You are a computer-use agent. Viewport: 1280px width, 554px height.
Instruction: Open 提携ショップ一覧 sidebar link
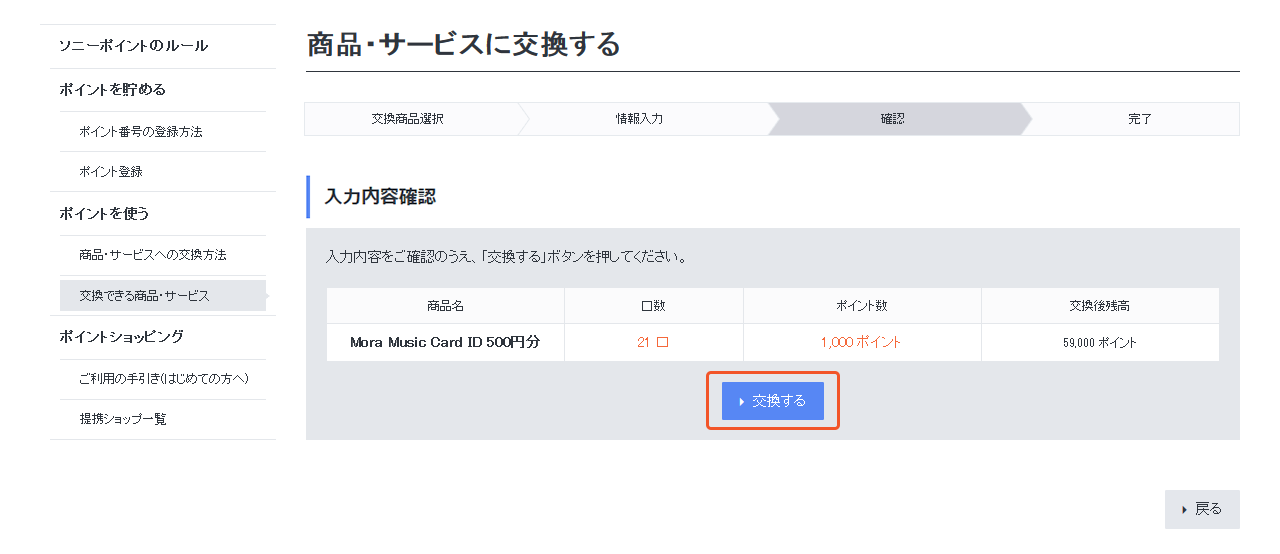point(123,419)
